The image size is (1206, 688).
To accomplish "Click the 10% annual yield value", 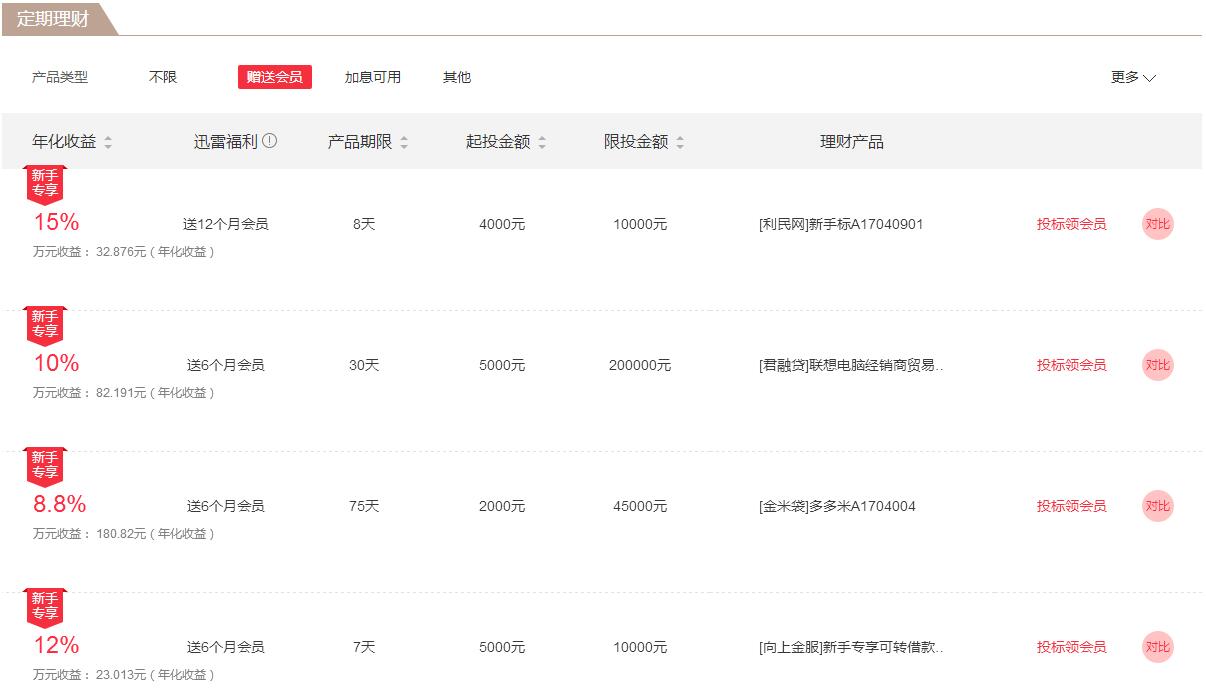I will tap(56, 363).
